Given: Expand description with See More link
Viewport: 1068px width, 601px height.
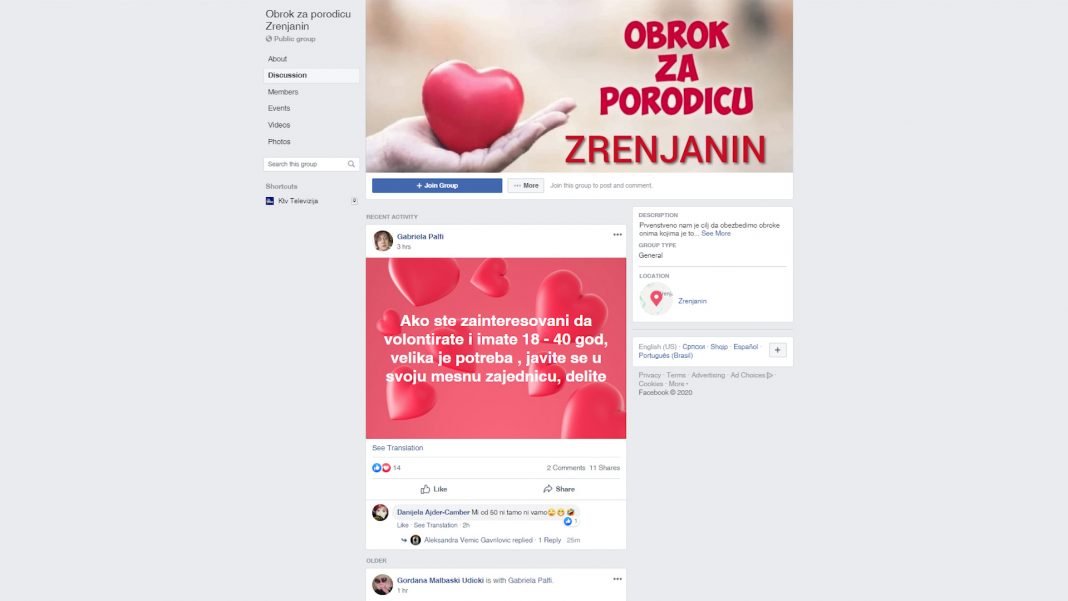Looking at the screenshot, I should click(x=716, y=234).
